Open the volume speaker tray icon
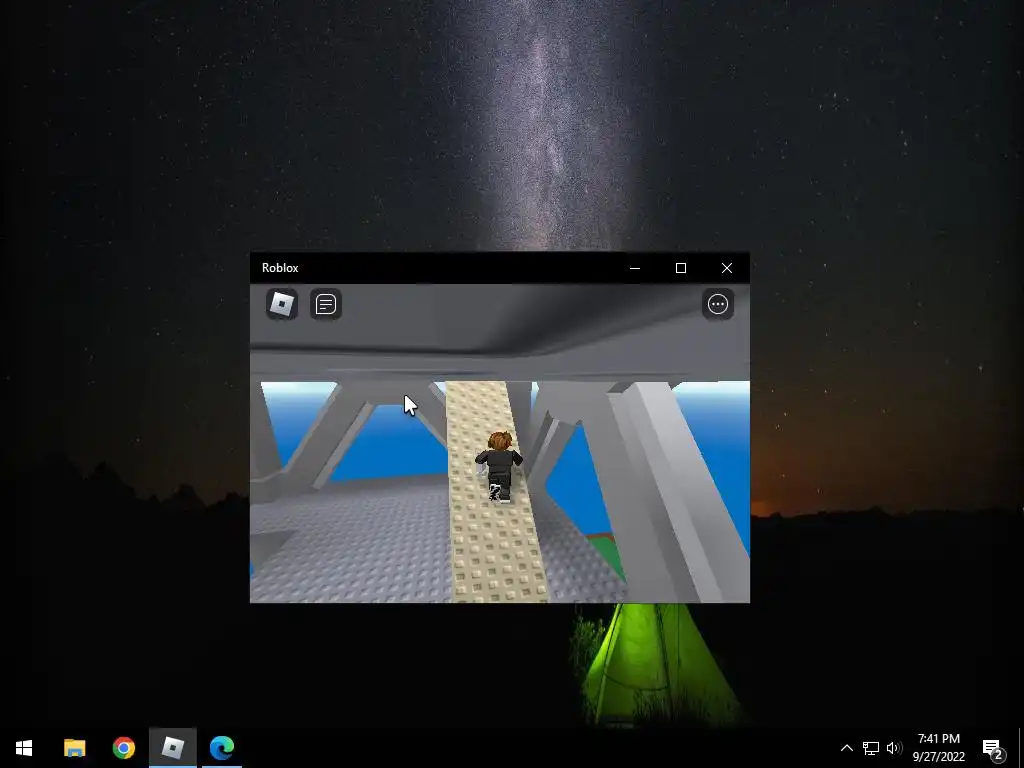This screenshot has height=768, width=1024. click(894, 748)
